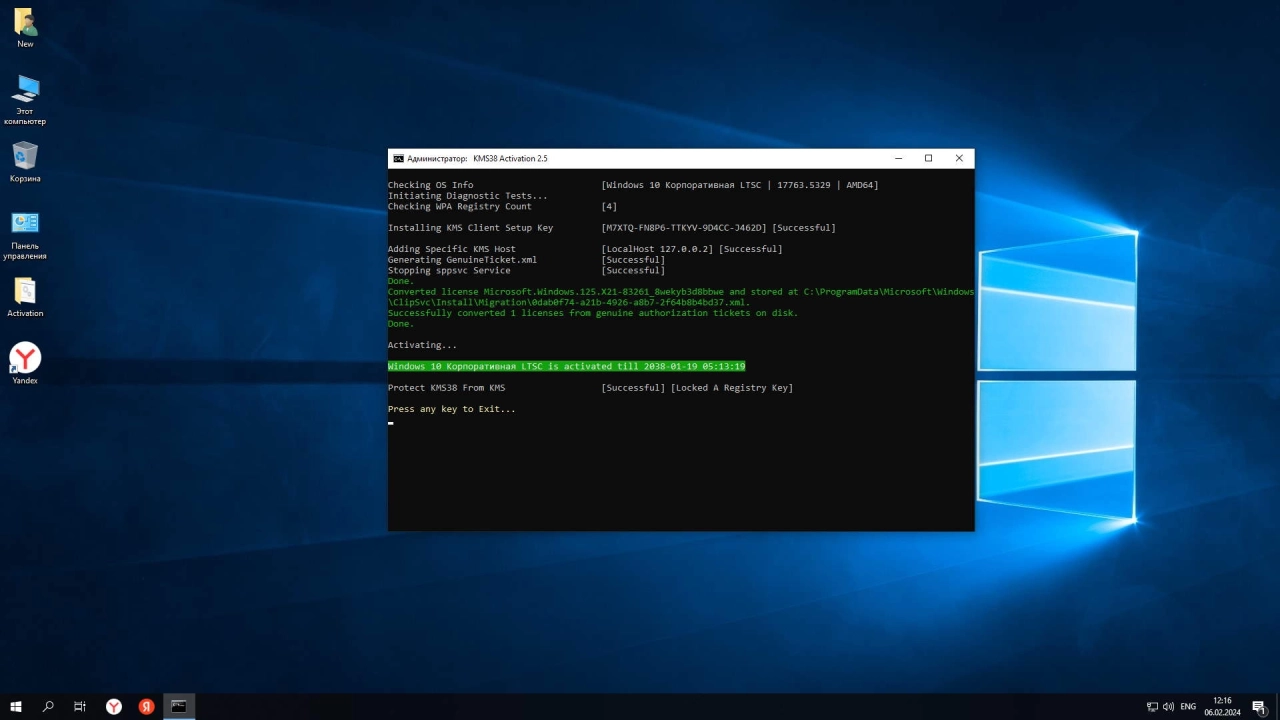Open the Windows Start menu
The height and width of the screenshot is (720, 1280).
(x=16, y=706)
